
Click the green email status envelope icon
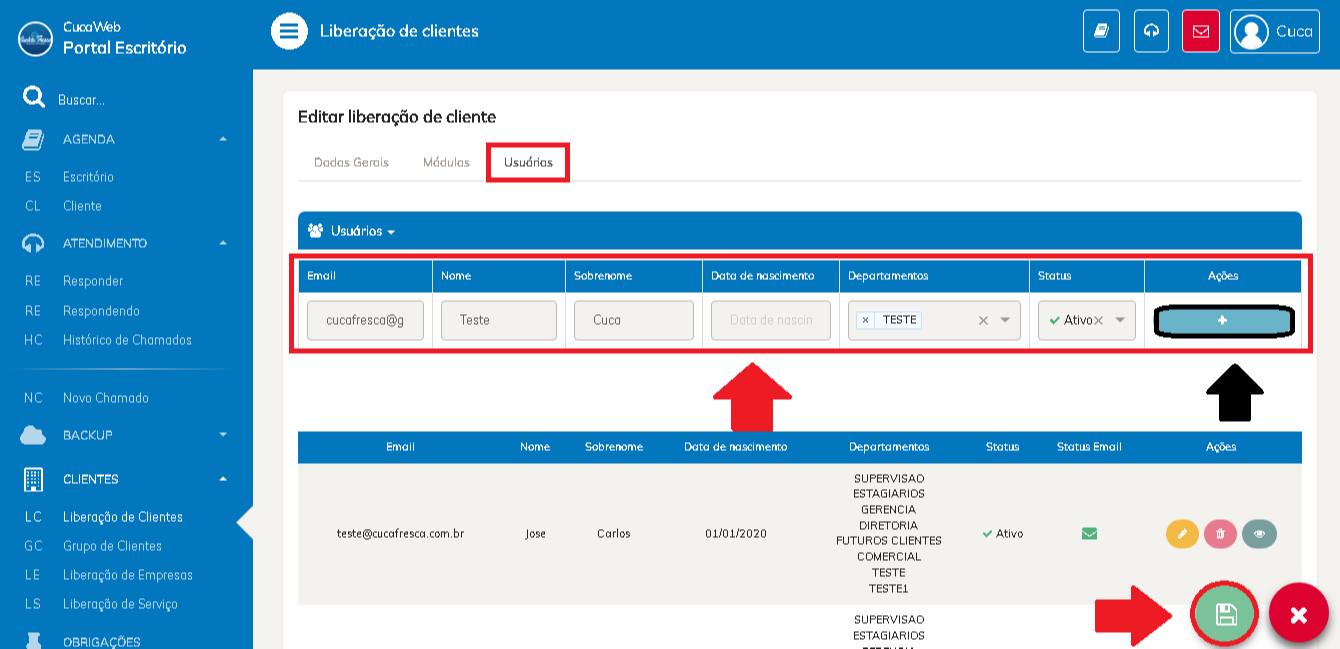point(1090,534)
